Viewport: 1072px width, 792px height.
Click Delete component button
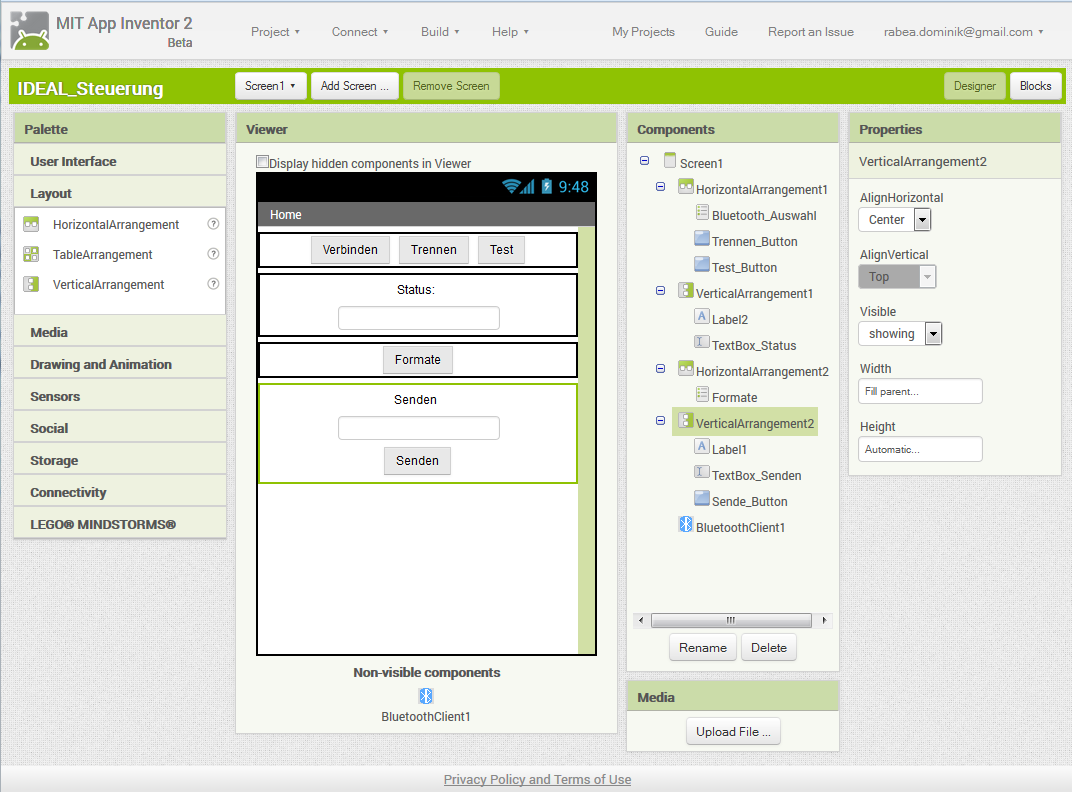click(x=769, y=648)
